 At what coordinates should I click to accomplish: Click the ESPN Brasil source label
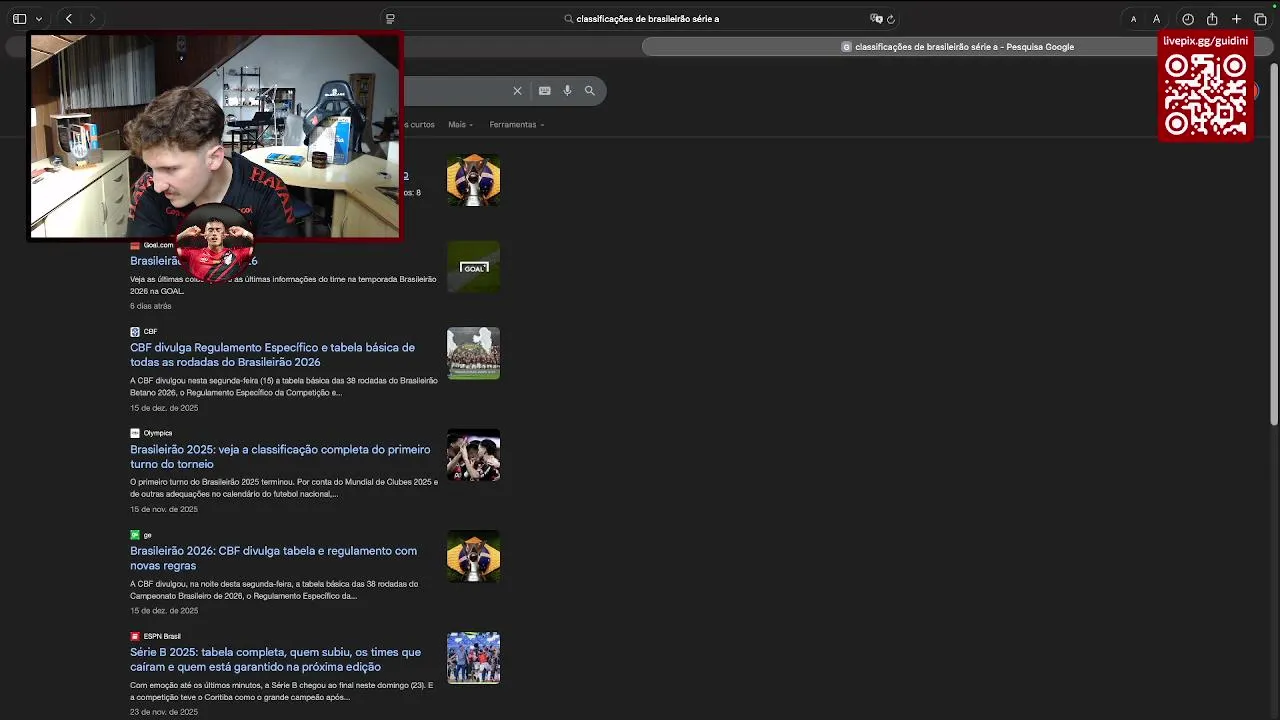click(x=162, y=637)
